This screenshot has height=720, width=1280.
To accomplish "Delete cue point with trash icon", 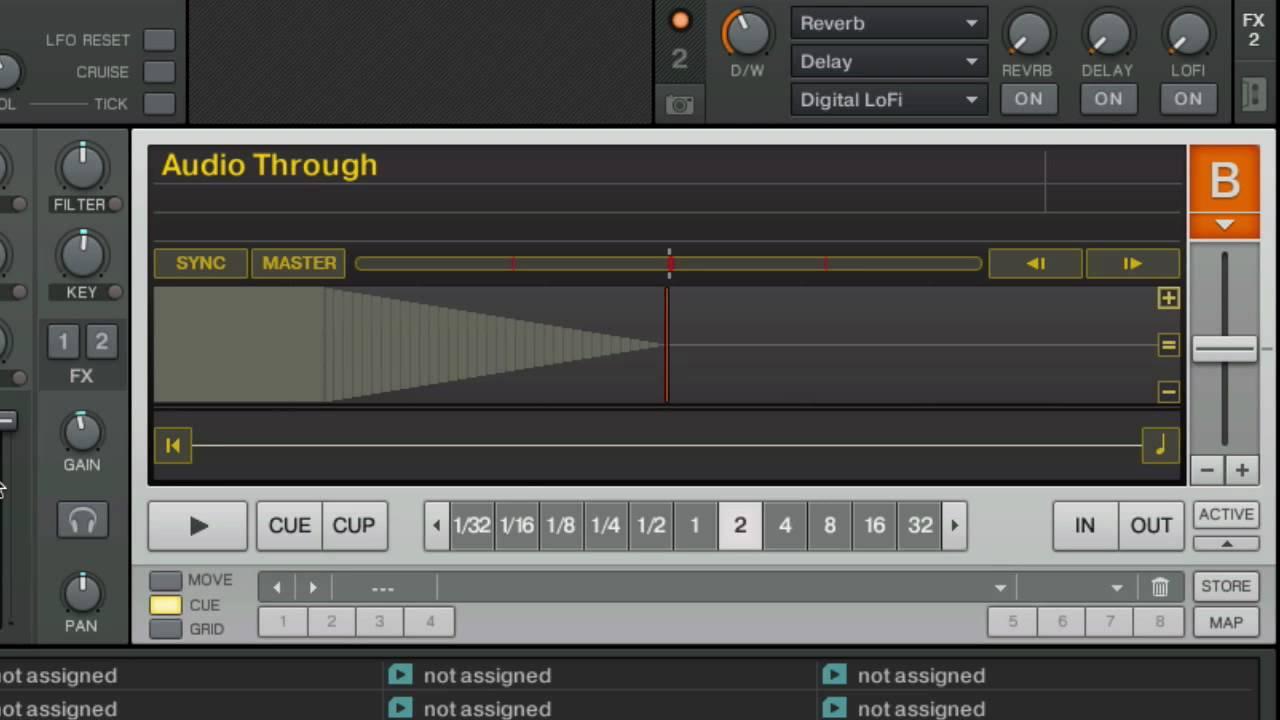I will (x=1160, y=588).
